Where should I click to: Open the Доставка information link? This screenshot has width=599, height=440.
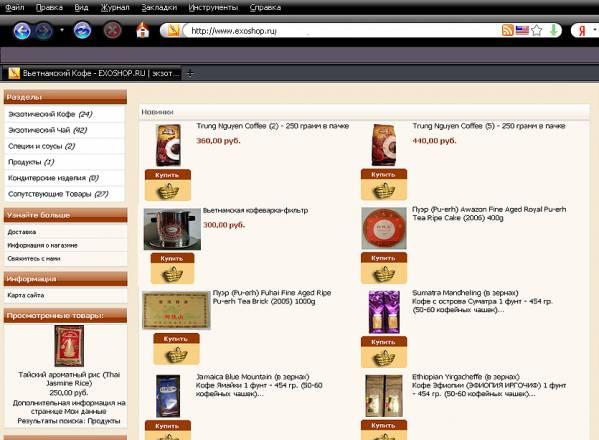(22, 232)
